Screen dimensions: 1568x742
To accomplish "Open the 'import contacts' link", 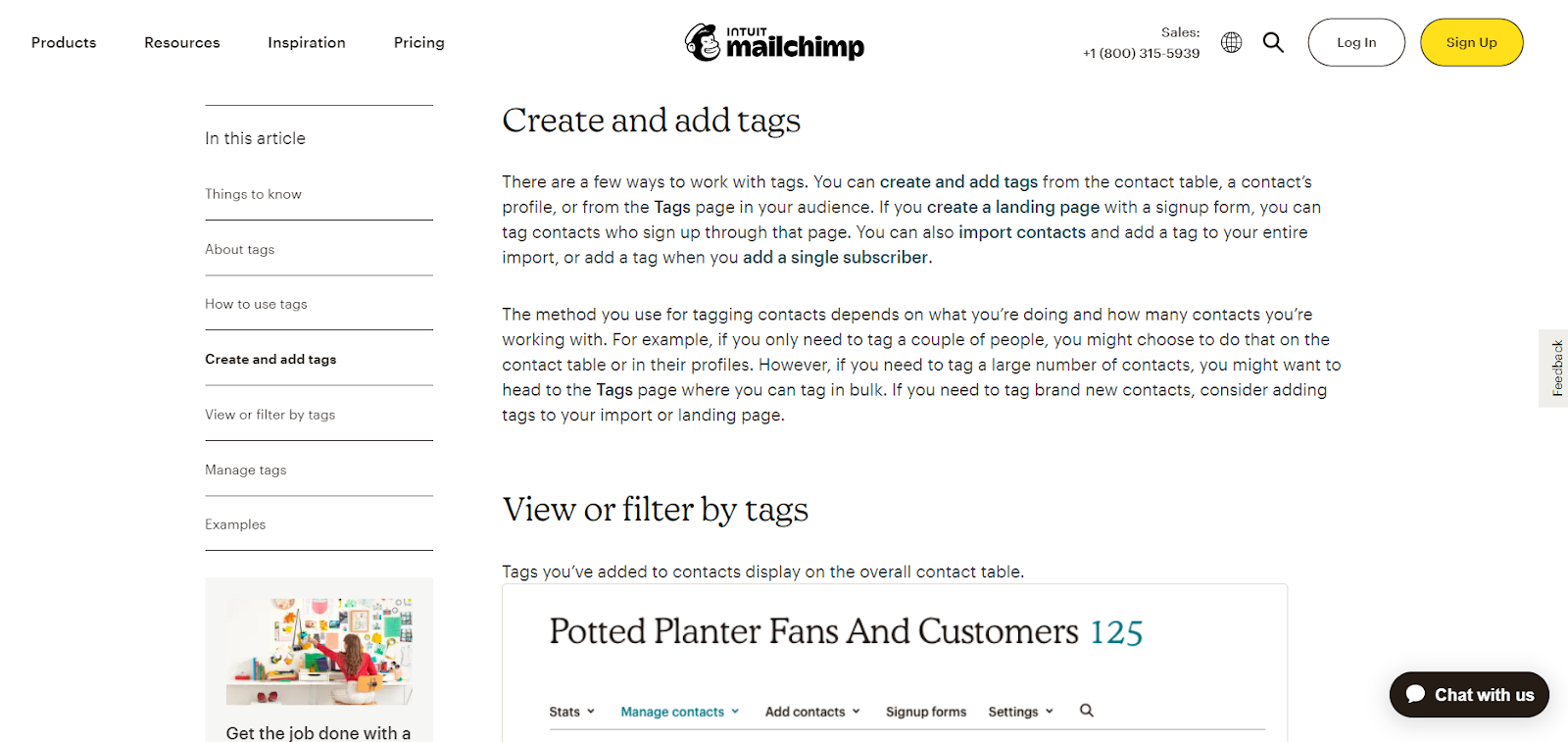I will click(1022, 232).
